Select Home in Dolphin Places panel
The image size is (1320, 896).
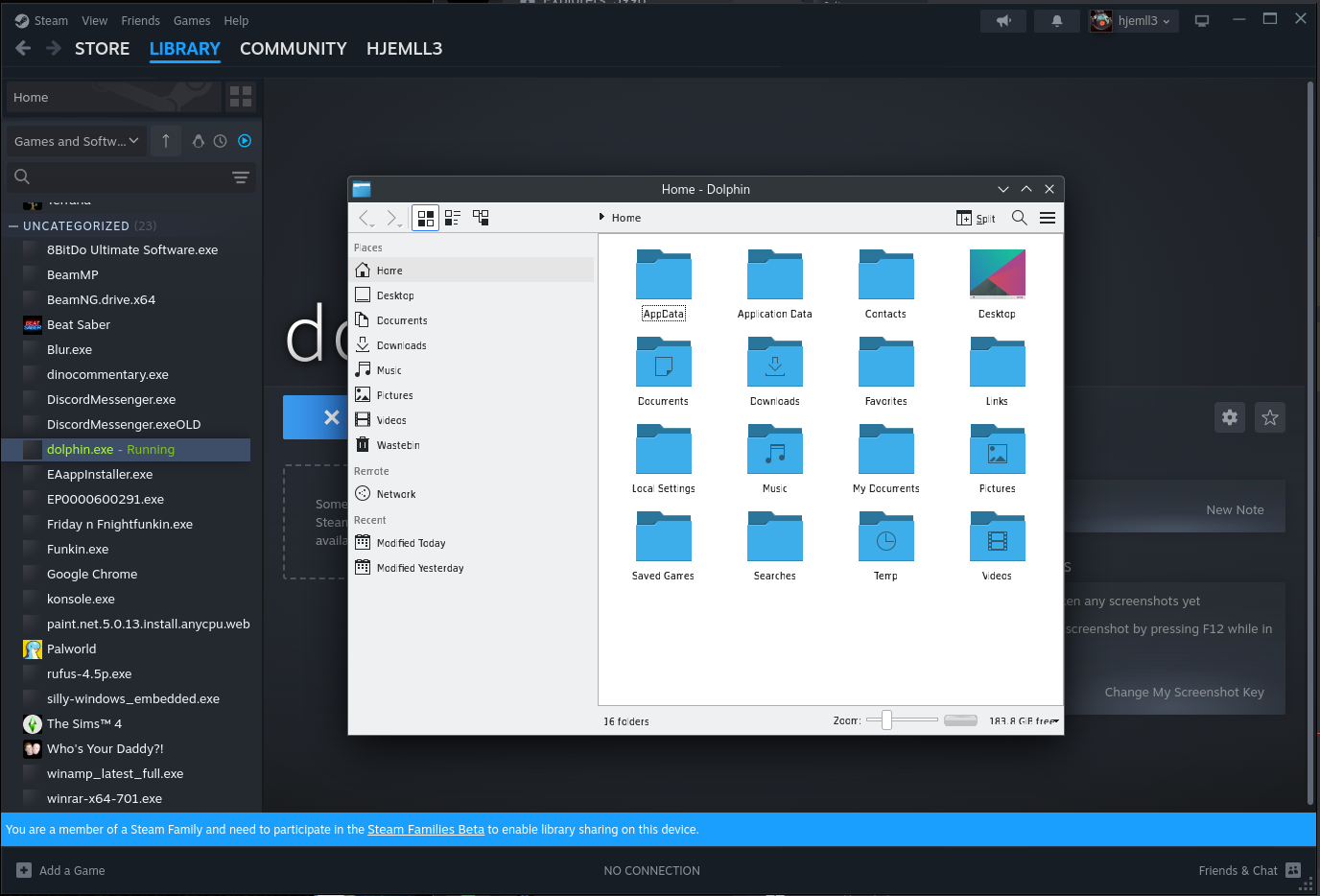[473, 271]
